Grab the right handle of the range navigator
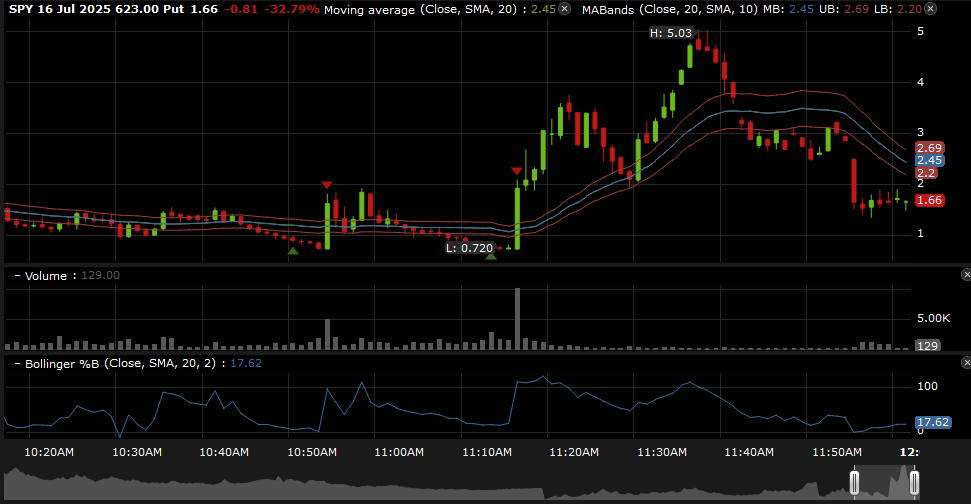 (x=914, y=484)
